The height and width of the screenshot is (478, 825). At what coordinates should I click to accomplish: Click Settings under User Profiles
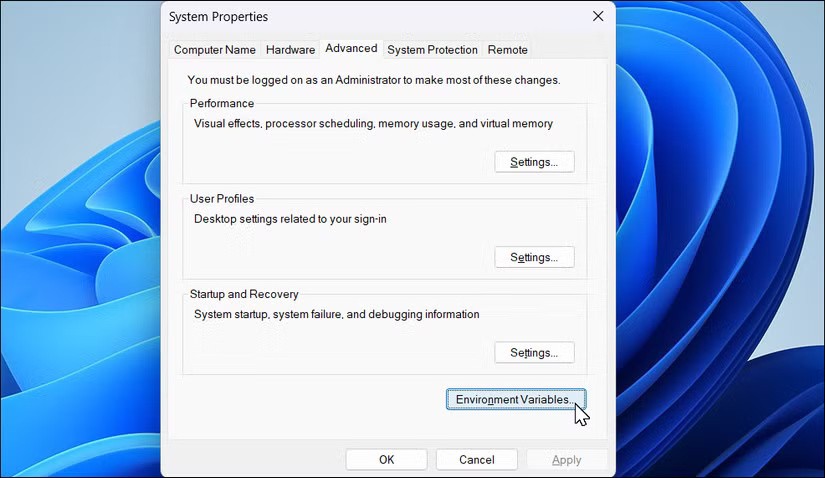(534, 257)
